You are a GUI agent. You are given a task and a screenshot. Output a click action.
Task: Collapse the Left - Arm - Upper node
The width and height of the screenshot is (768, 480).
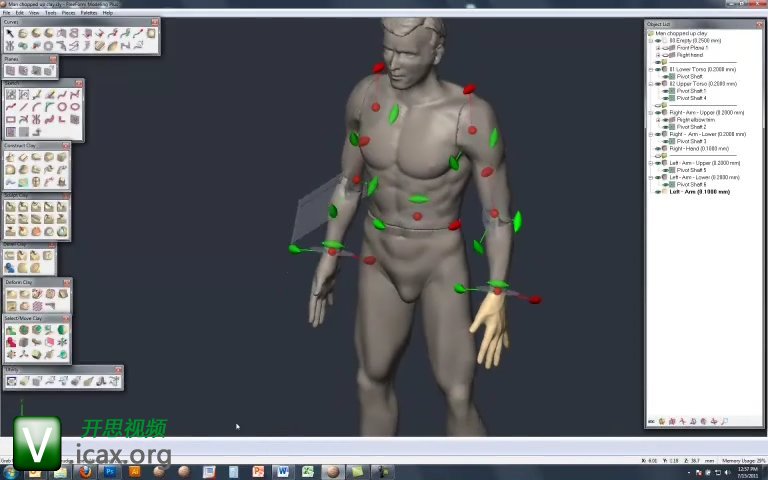click(651, 163)
